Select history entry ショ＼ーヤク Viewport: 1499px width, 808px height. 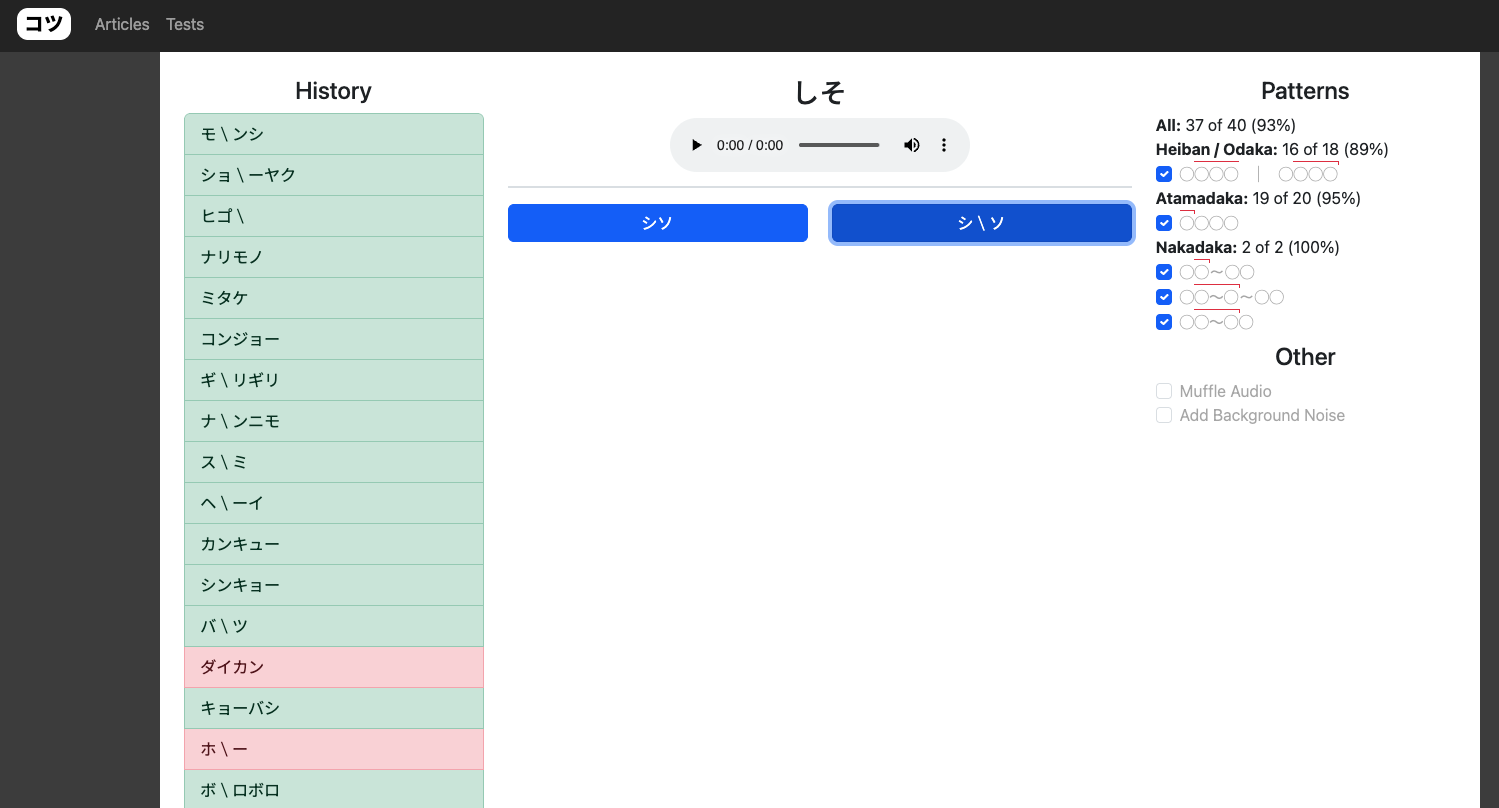pyautogui.click(x=334, y=175)
